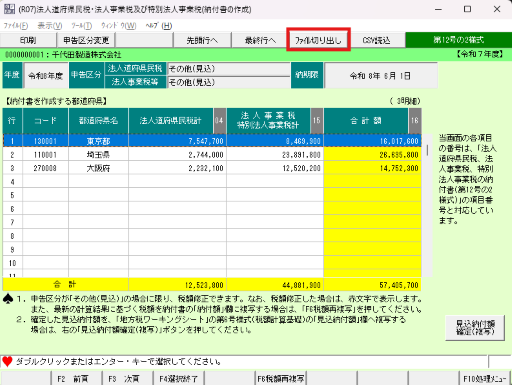Click the yellow total cell 14,752,300

click(x=372, y=168)
